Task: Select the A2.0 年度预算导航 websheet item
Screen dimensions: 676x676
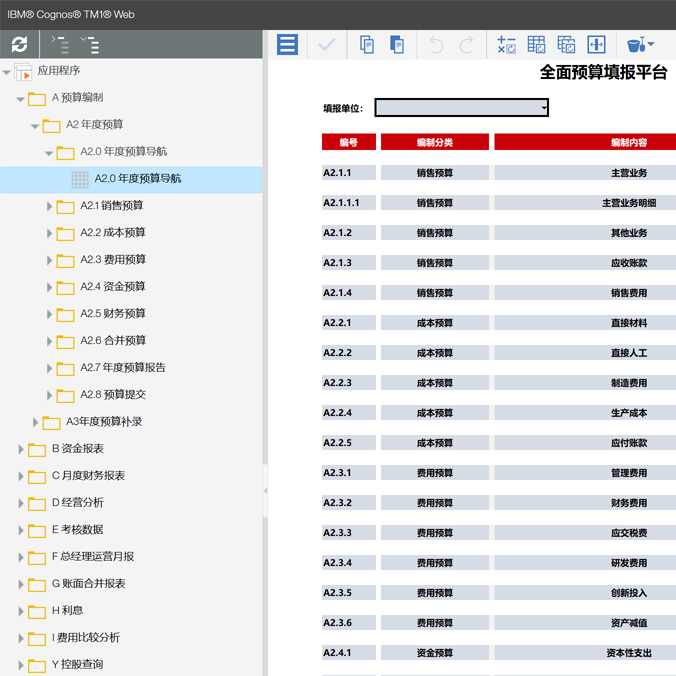Action: [x=131, y=179]
